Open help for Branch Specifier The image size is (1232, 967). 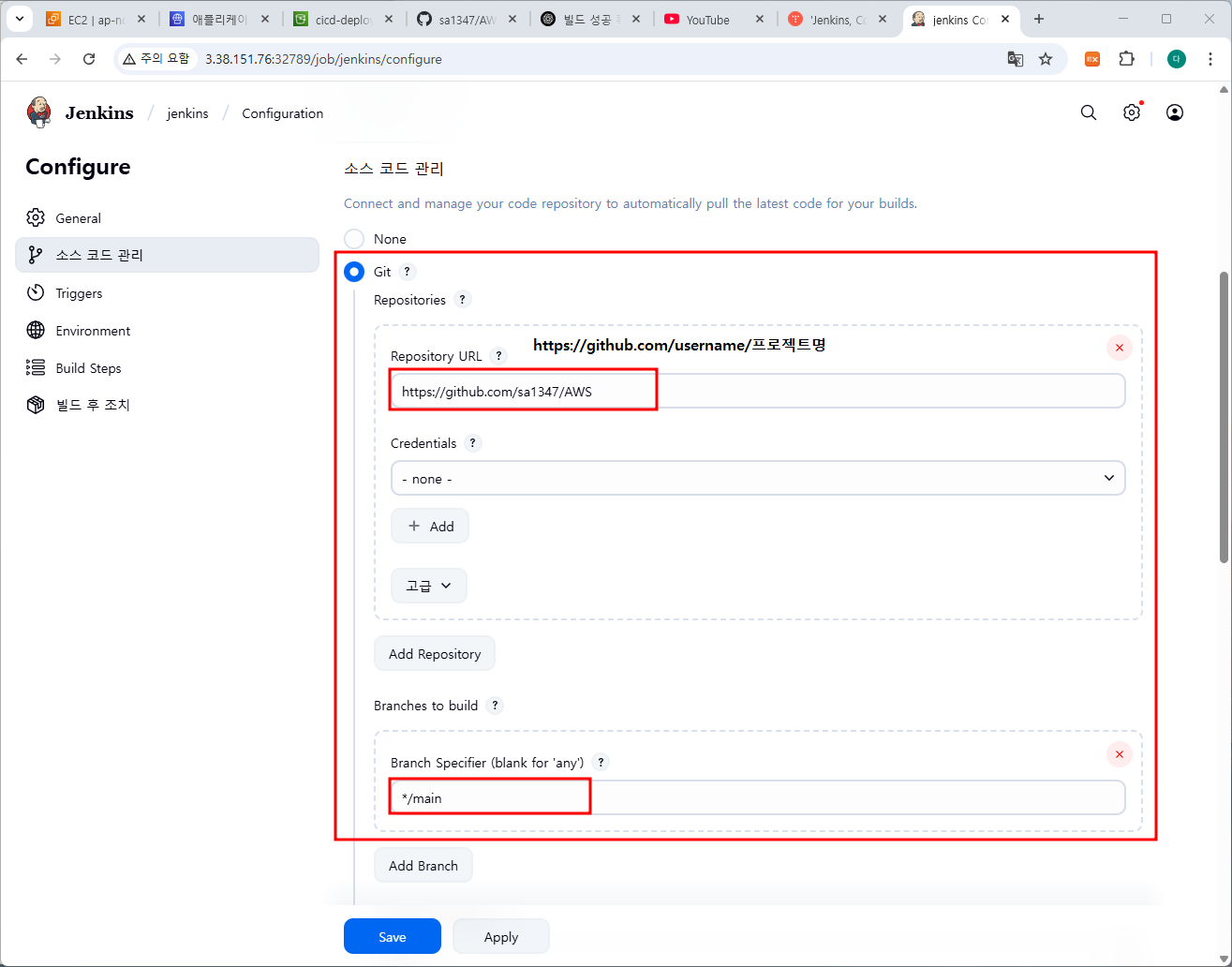pyautogui.click(x=601, y=763)
